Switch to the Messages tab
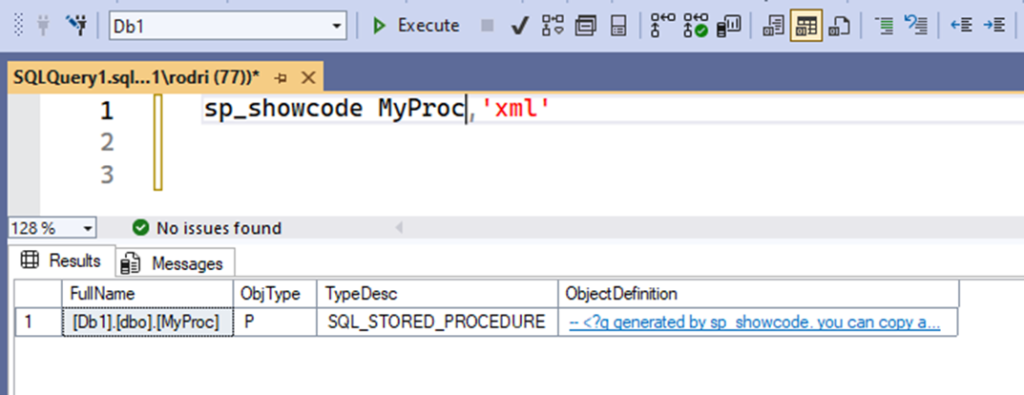 [x=175, y=263]
